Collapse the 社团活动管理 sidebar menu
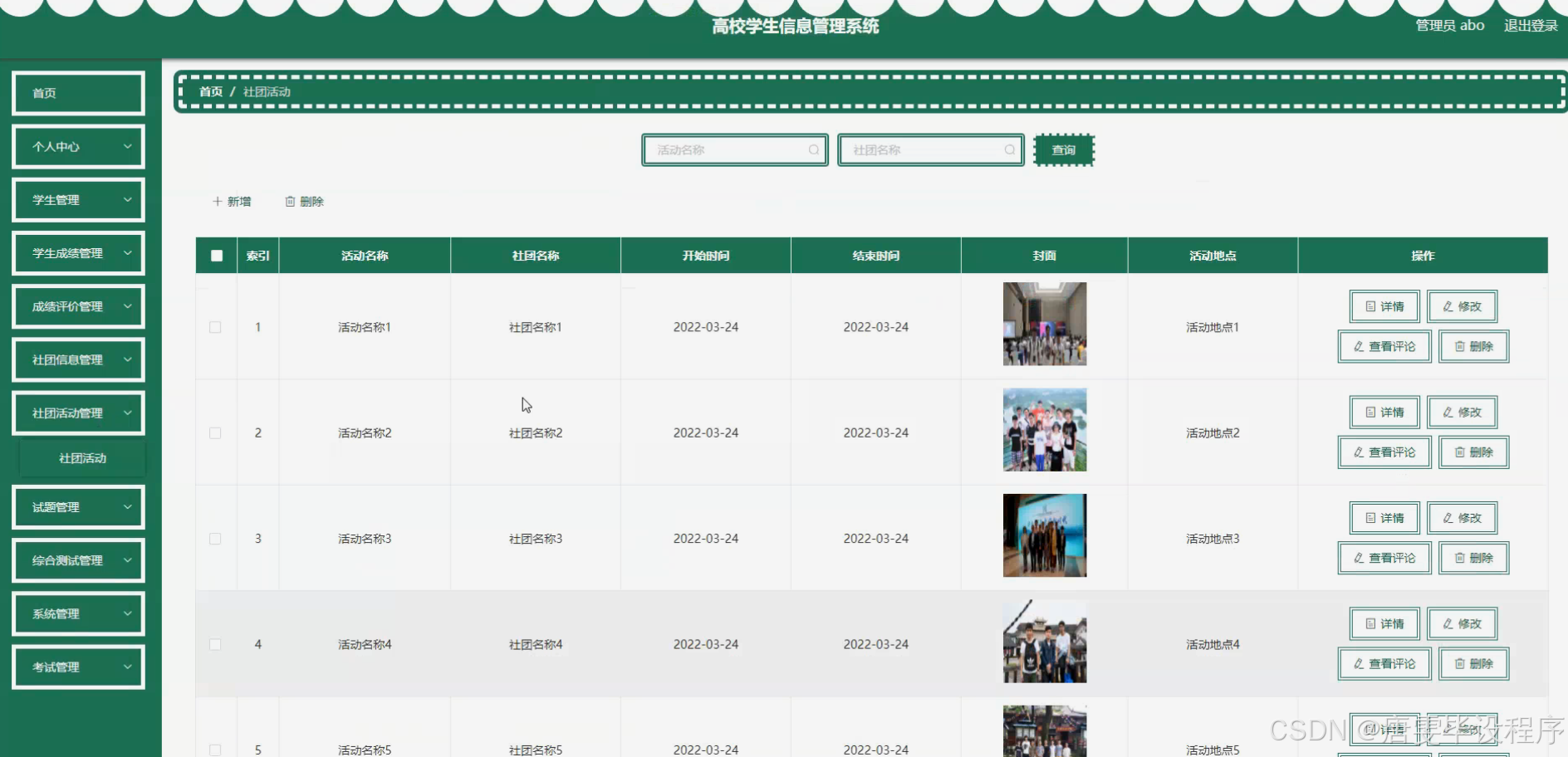Screen dimensions: 1568x757 [78, 413]
